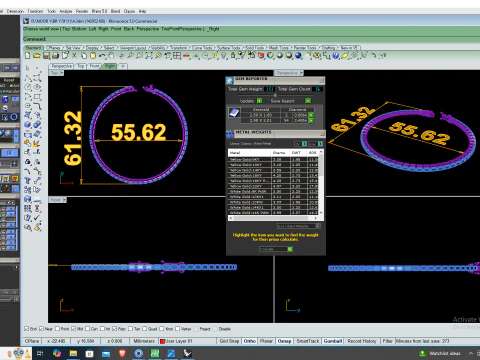Click the Gem Reporter snowflake icon

229,80
